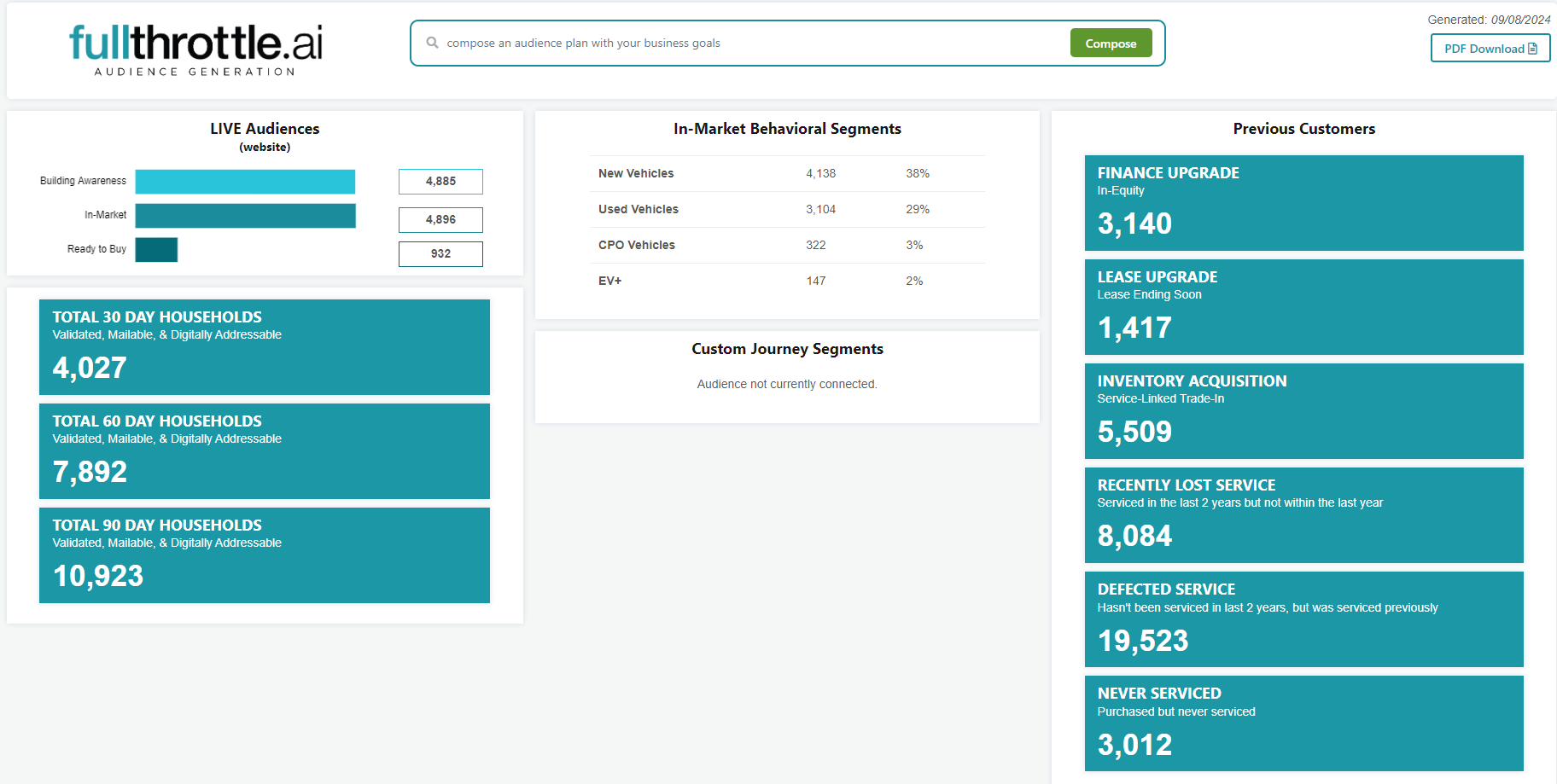The height and width of the screenshot is (784, 1557).
Task: Click the In-Market audience bar
Action: click(x=245, y=216)
